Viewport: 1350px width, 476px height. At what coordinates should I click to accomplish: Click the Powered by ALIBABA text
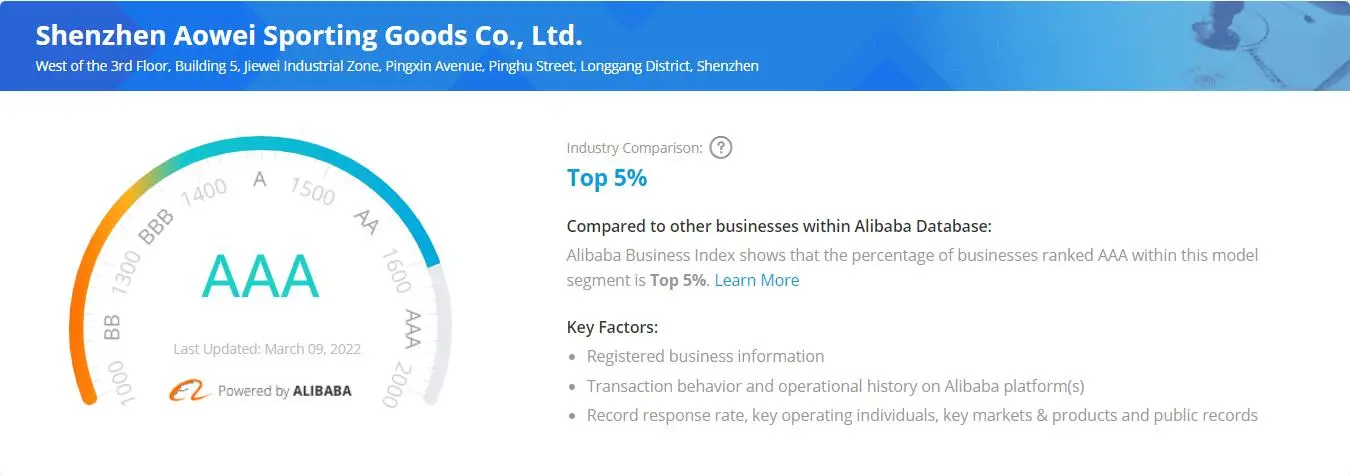(284, 391)
